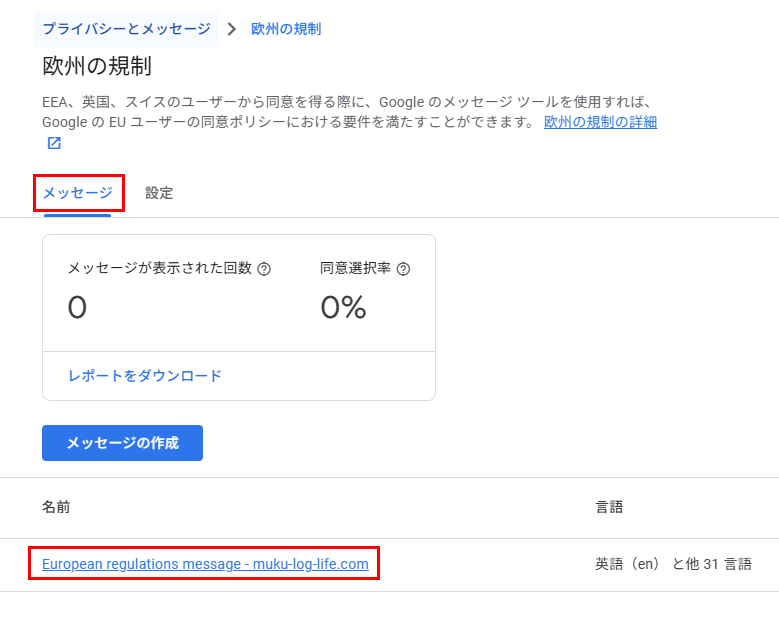Click the 言語 column header
Image resolution: width=779 pixels, height=619 pixels.
click(609, 507)
